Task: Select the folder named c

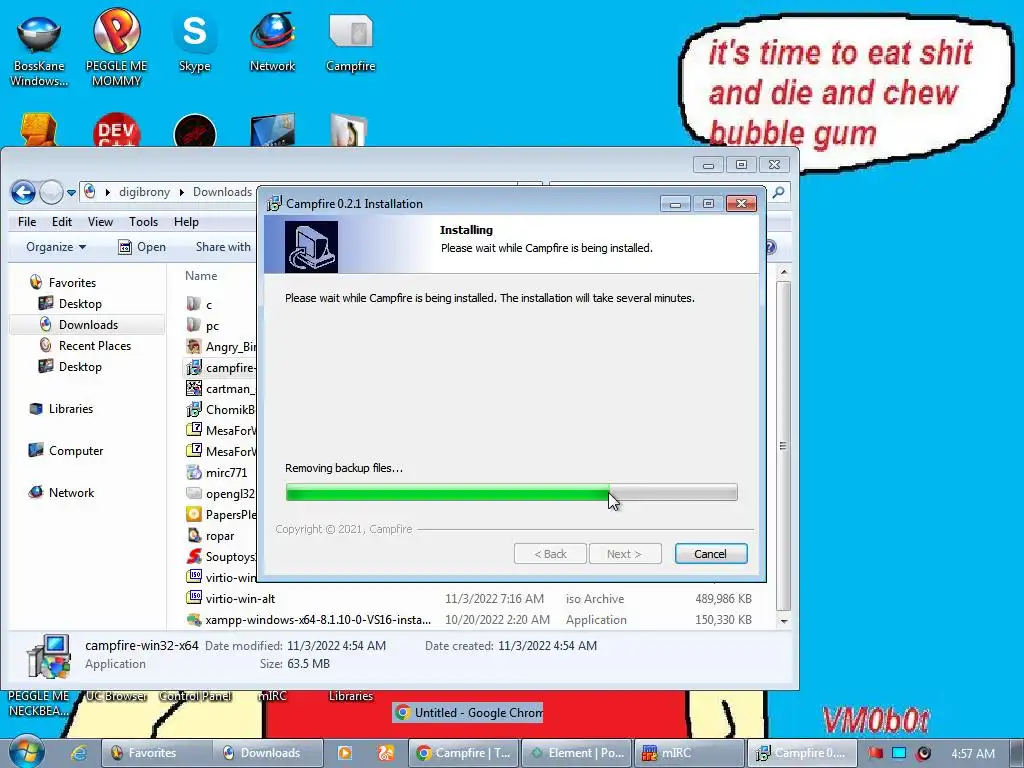Action: [200, 304]
